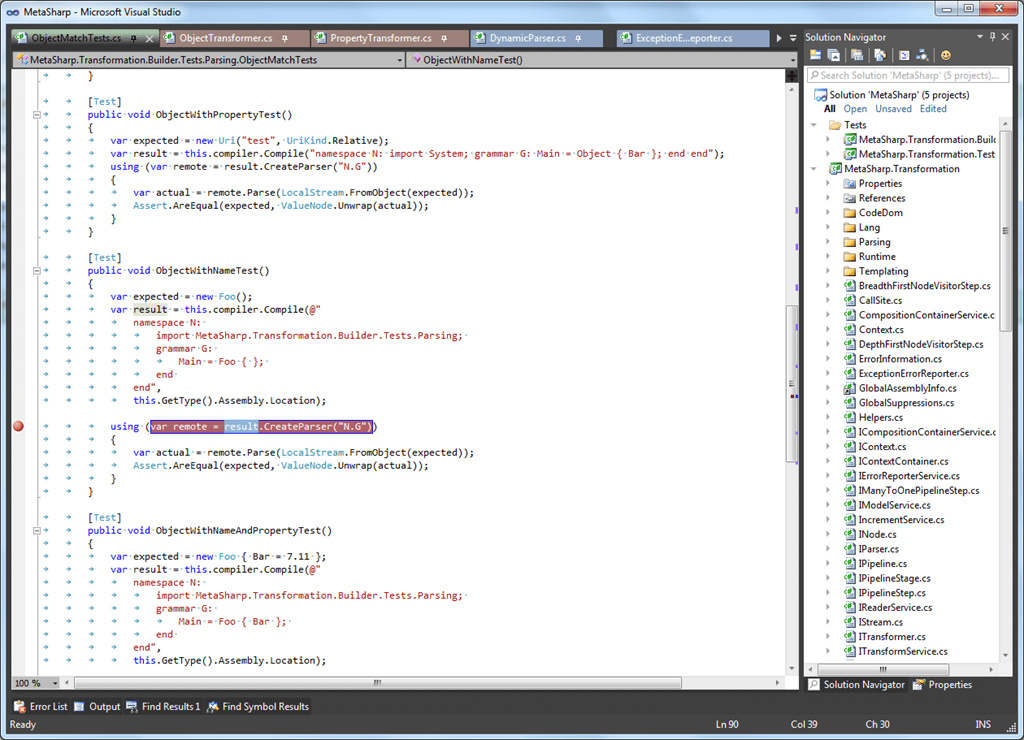Image resolution: width=1024 pixels, height=740 pixels.
Task: Close the ObjectMatchTests.cs tab with its X
Action: 149,39
